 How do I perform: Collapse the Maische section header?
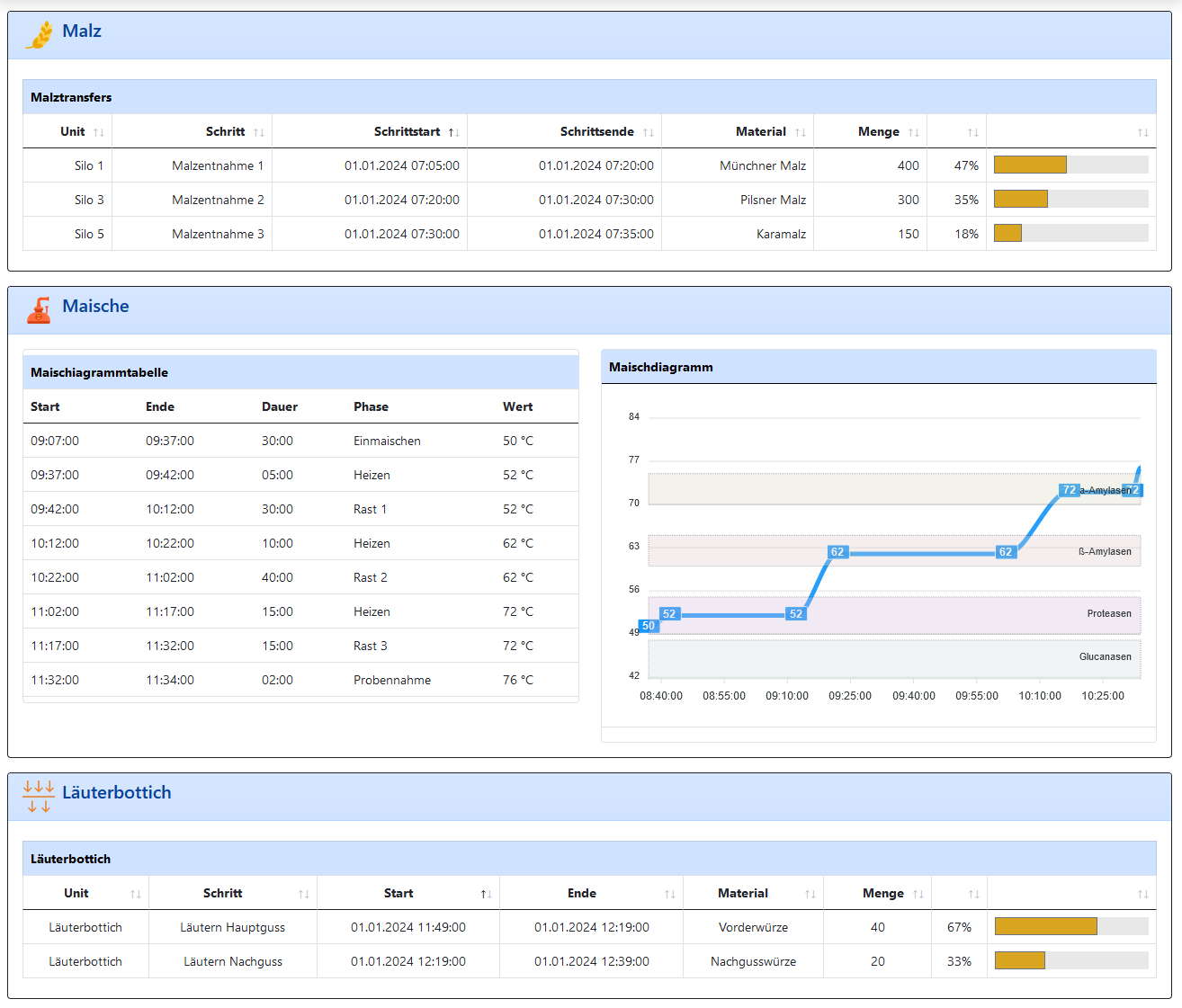click(589, 310)
